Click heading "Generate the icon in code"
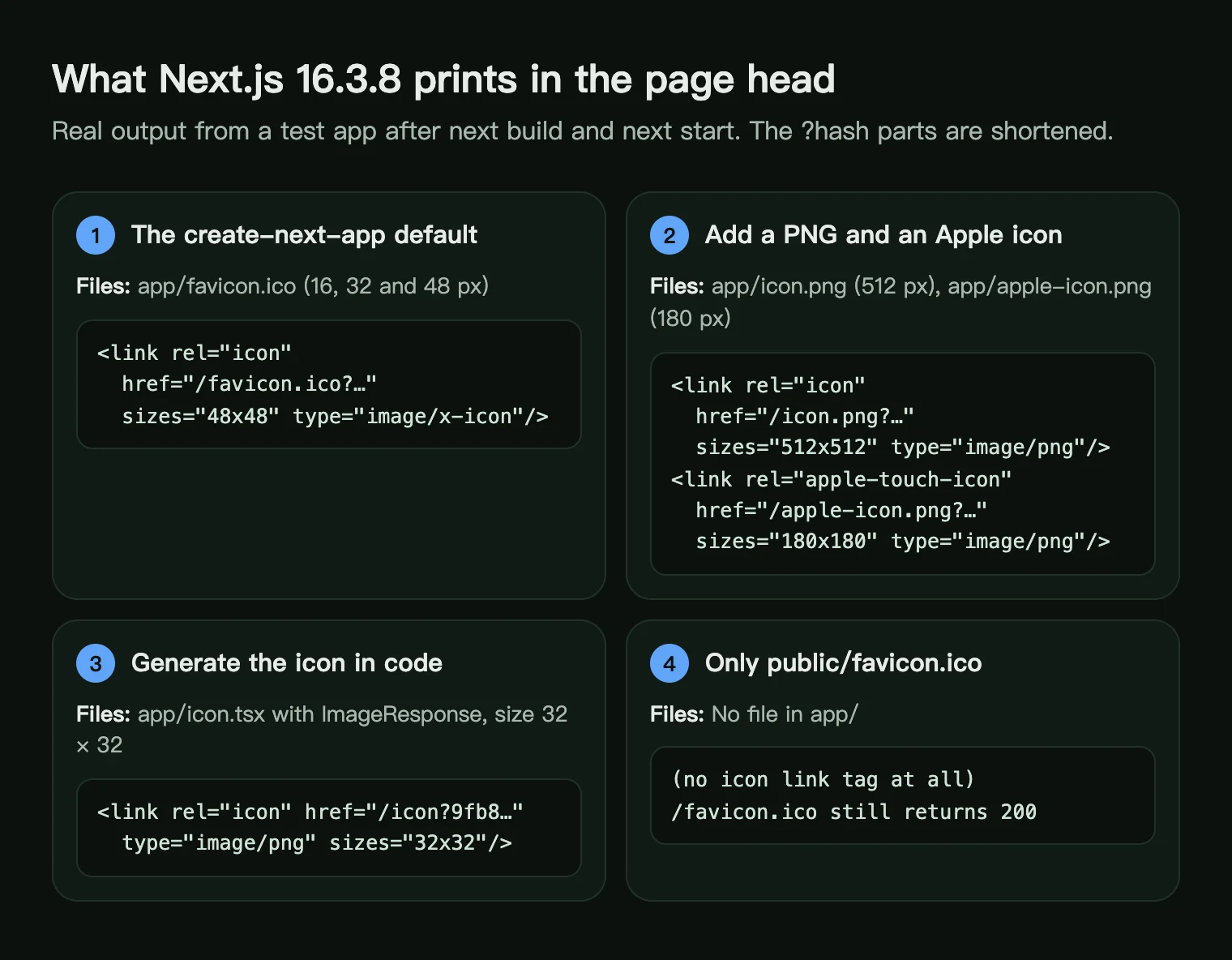The image size is (1232, 960). pos(287,663)
